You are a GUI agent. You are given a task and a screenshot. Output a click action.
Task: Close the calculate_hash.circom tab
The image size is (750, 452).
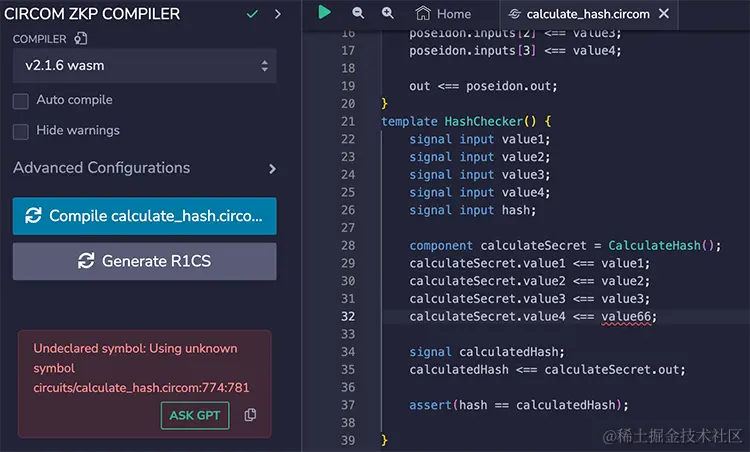tap(664, 14)
